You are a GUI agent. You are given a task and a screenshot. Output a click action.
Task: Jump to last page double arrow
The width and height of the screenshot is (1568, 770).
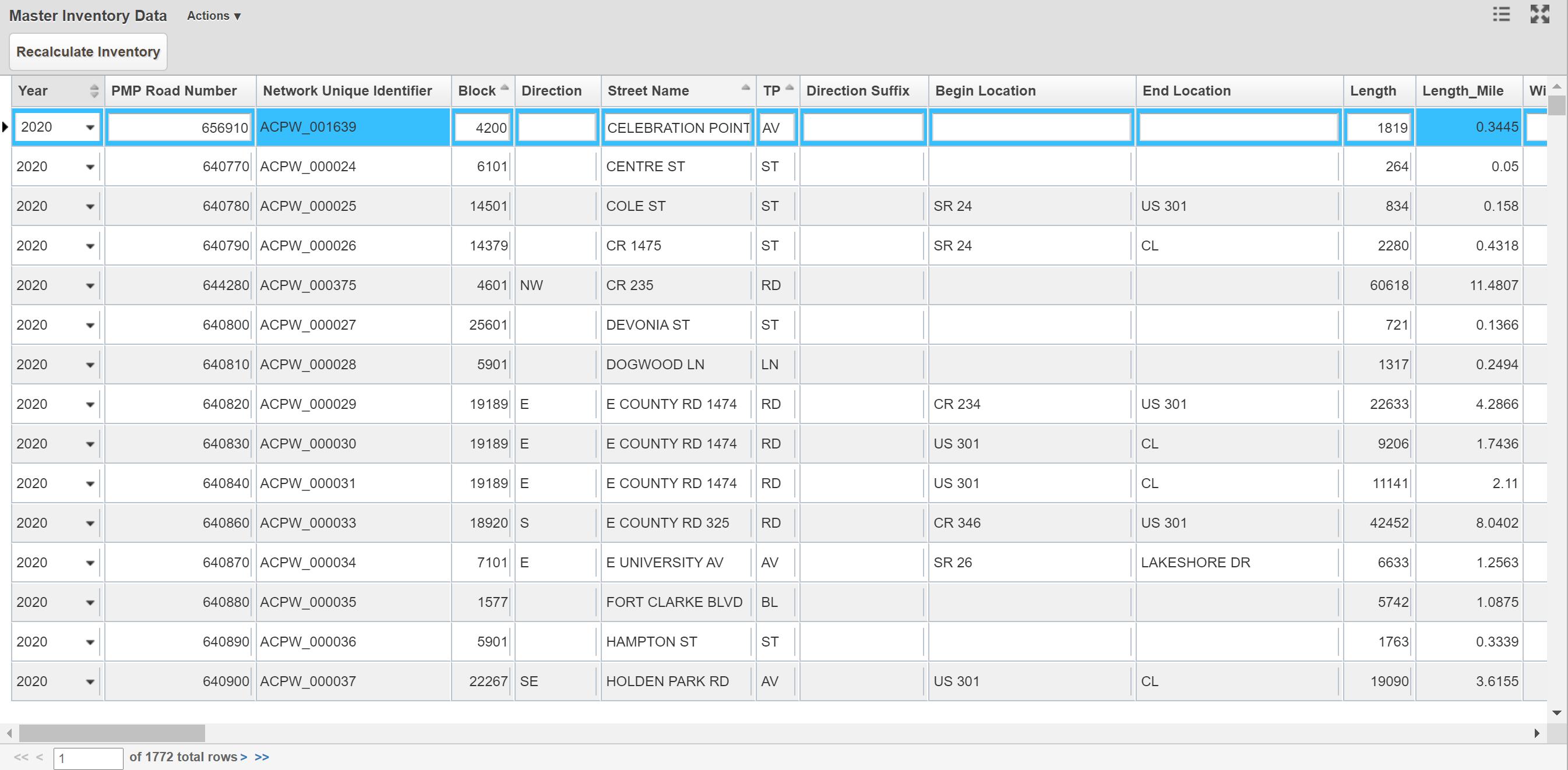tap(262, 757)
